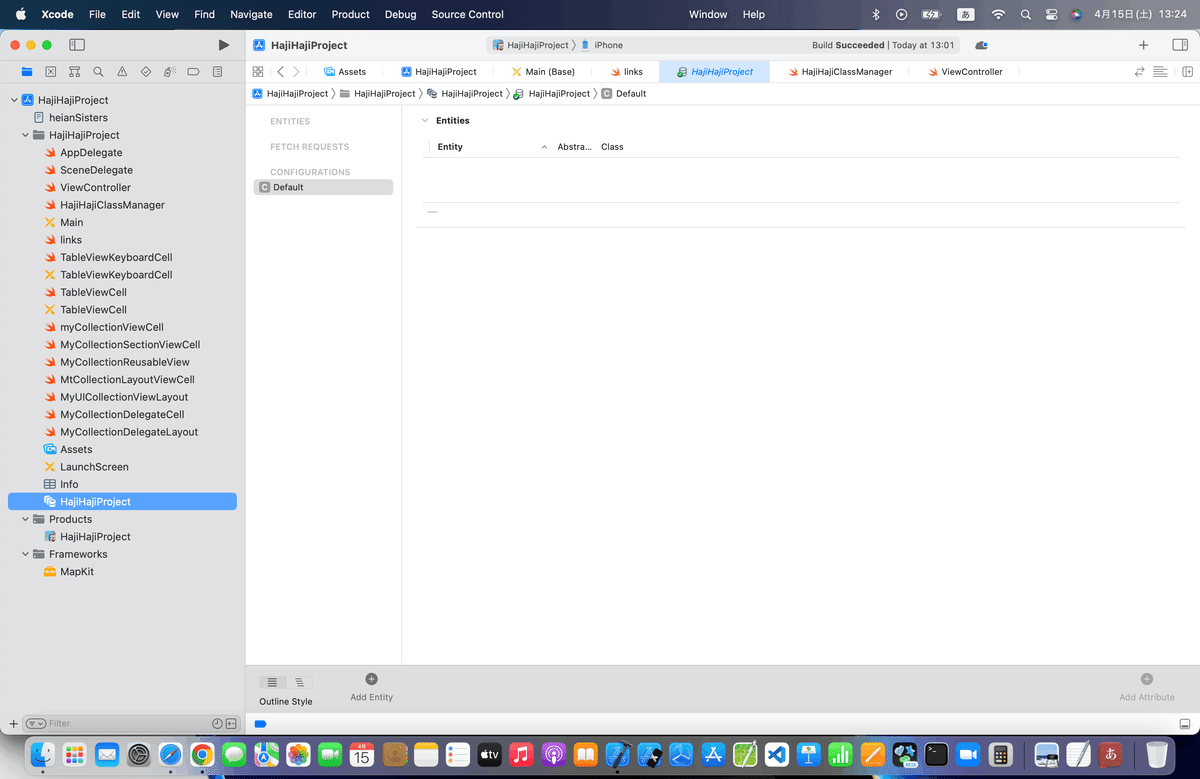The height and width of the screenshot is (779, 1200).
Task: Open the Editor menu
Action: [x=301, y=14]
